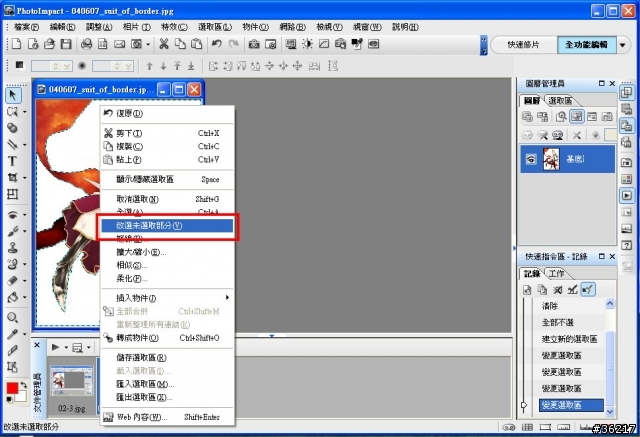Select the Lasso selection tool

(x=12, y=111)
